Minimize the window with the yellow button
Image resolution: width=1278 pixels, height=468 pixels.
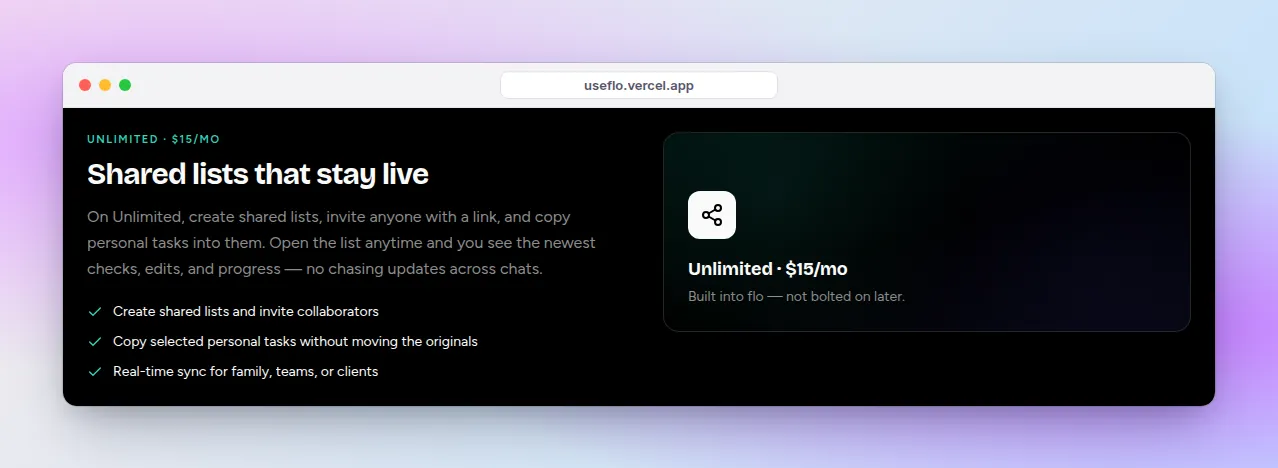click(x=105, y=85)
